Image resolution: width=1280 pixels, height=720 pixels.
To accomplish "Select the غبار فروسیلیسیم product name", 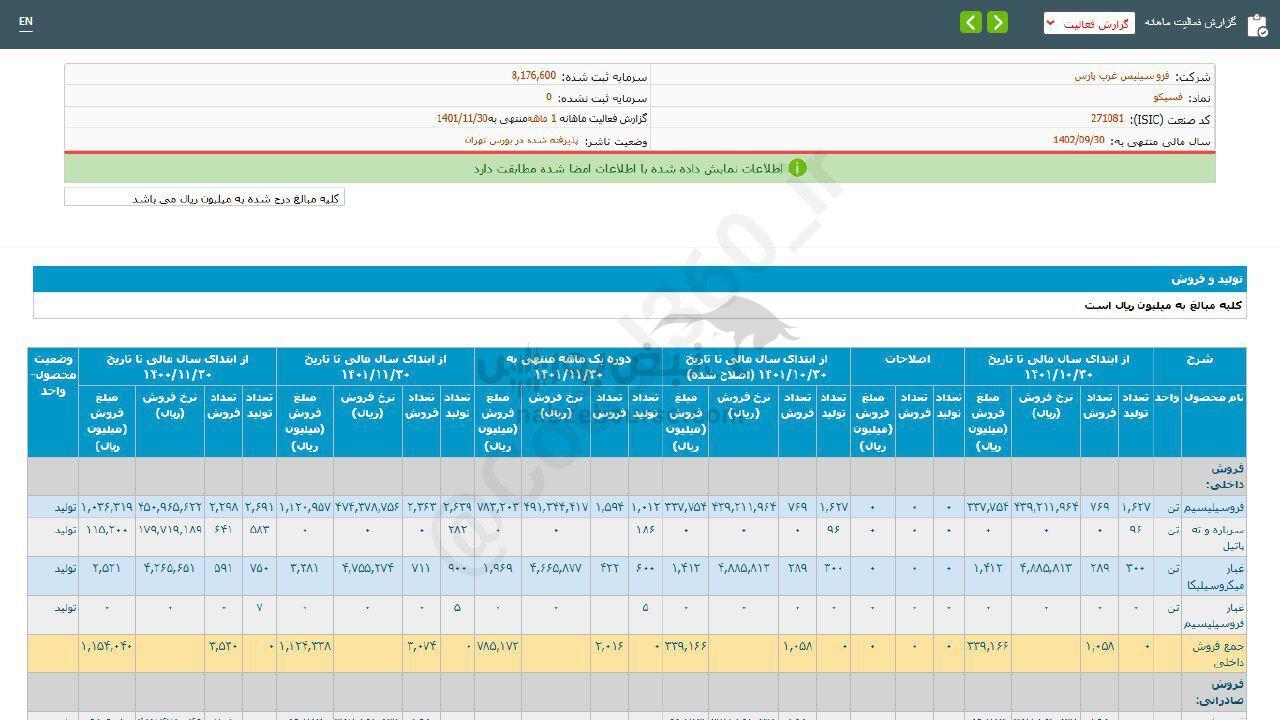I will pyautogui.click(x=1213, y=615).
